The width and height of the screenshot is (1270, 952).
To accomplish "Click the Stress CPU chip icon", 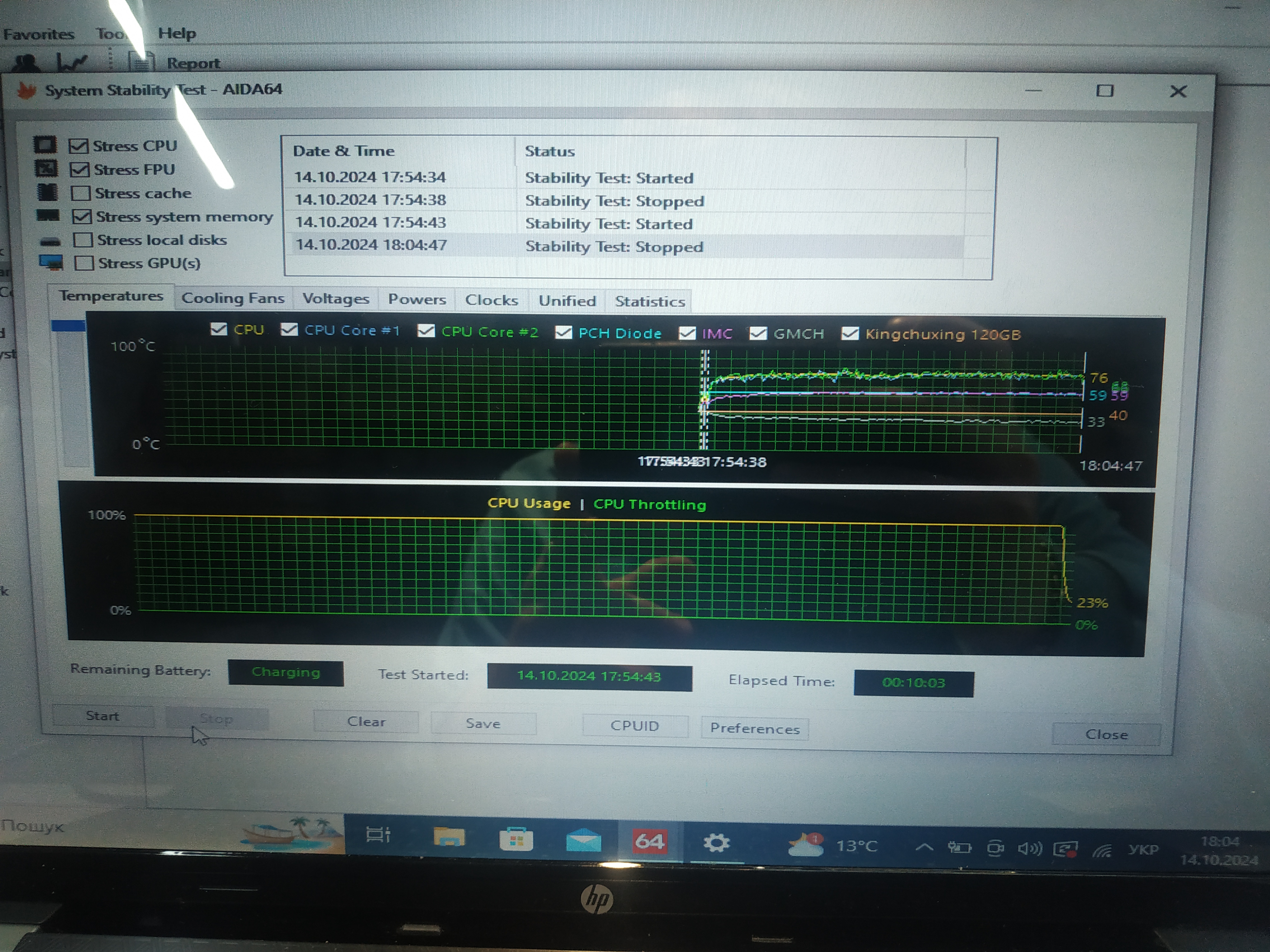I will (x=45, y=145).
